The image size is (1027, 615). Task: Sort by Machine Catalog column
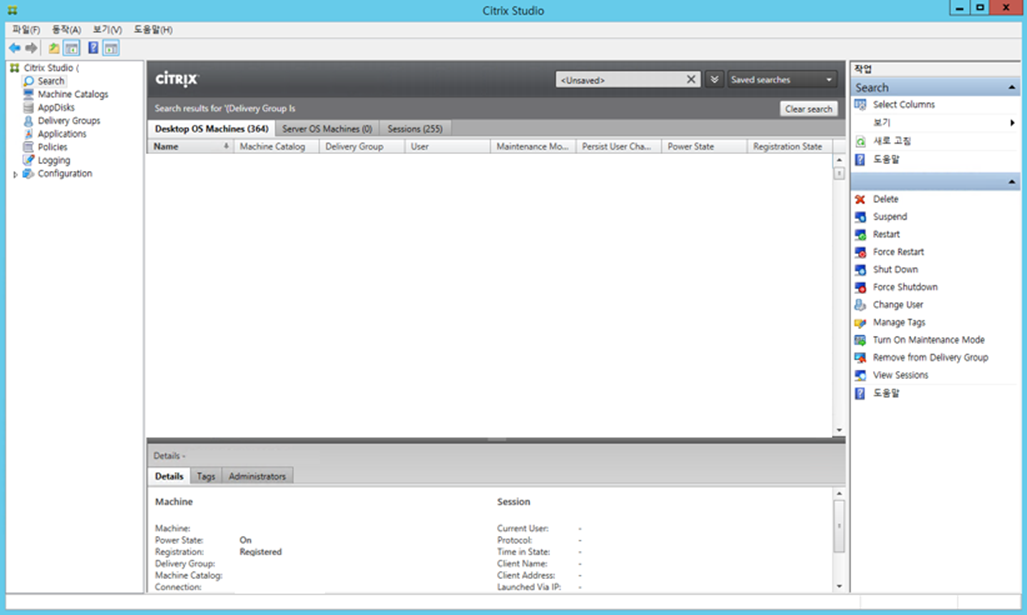[x=276, y=147]
